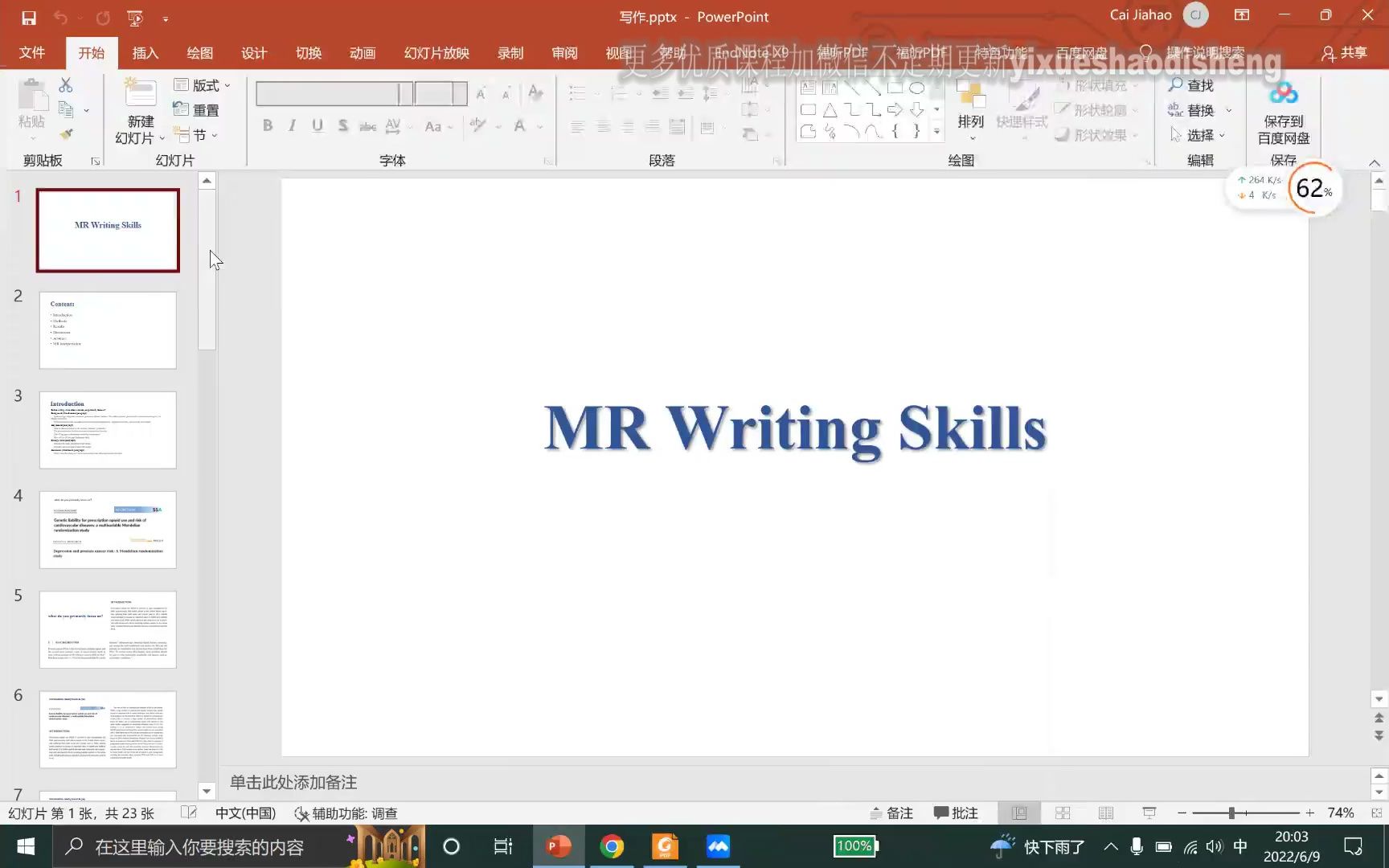Expand the Replace (替换) dropdown arrow

[1228, 110]
